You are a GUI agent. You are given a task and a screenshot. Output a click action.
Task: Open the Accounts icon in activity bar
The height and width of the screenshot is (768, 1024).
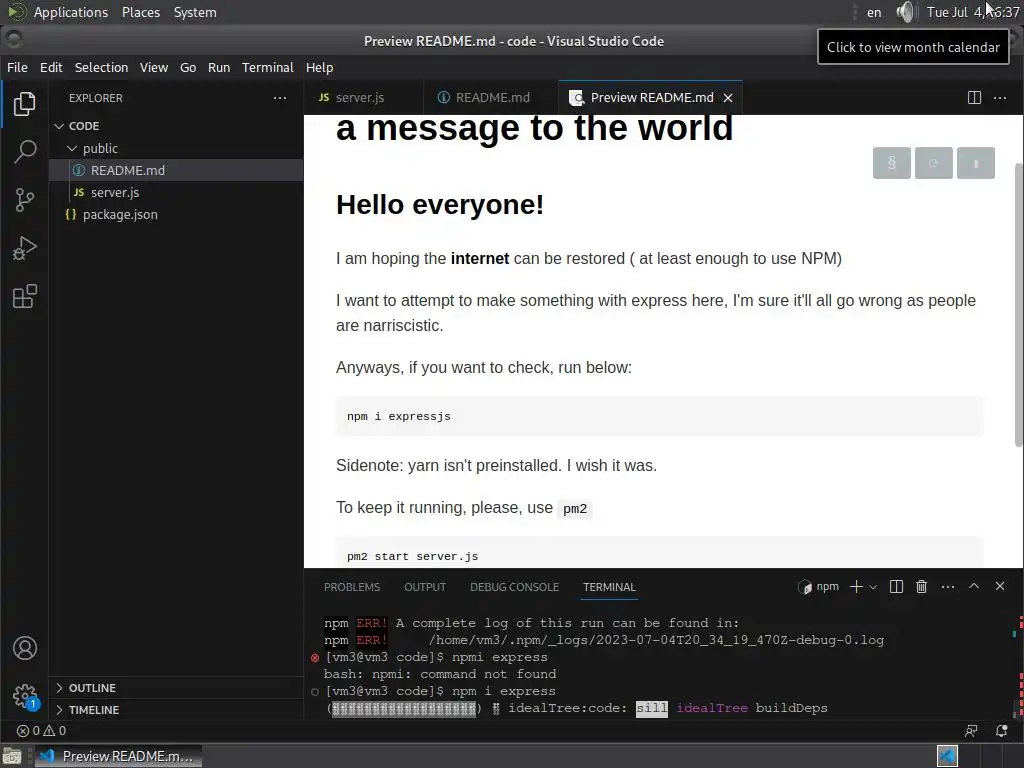[x=24, y=648]
